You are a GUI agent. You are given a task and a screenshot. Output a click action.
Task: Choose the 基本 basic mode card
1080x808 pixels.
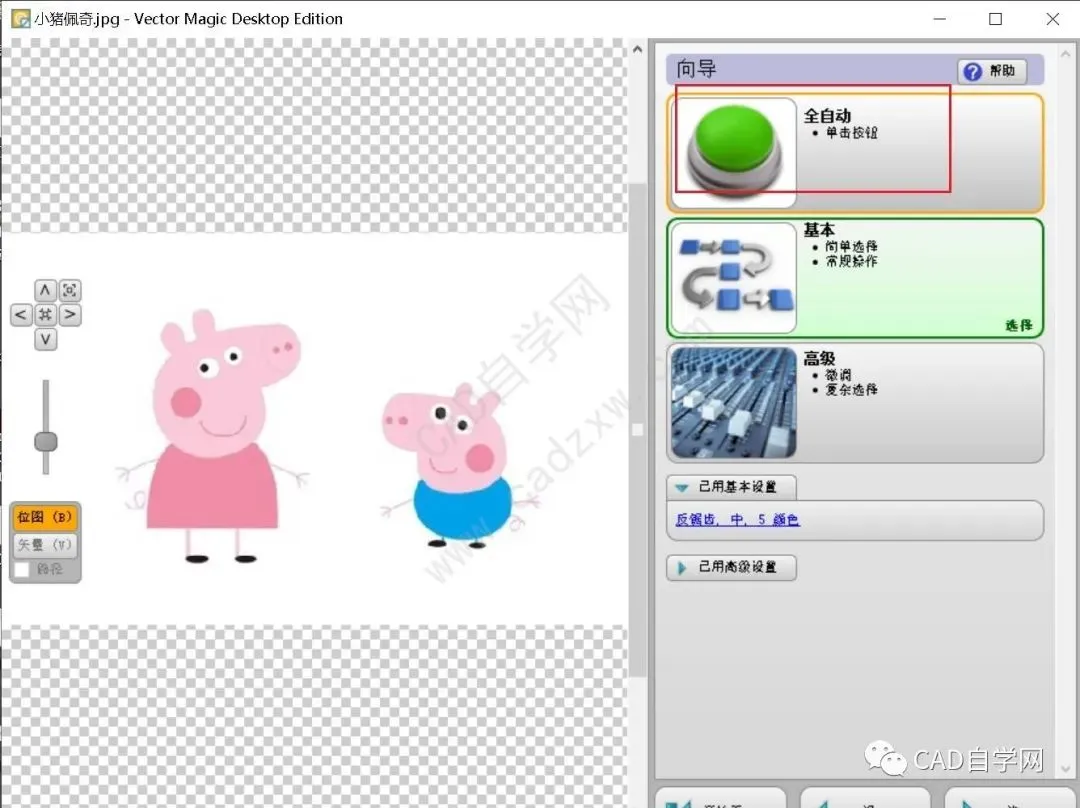(x=855, y=278)
